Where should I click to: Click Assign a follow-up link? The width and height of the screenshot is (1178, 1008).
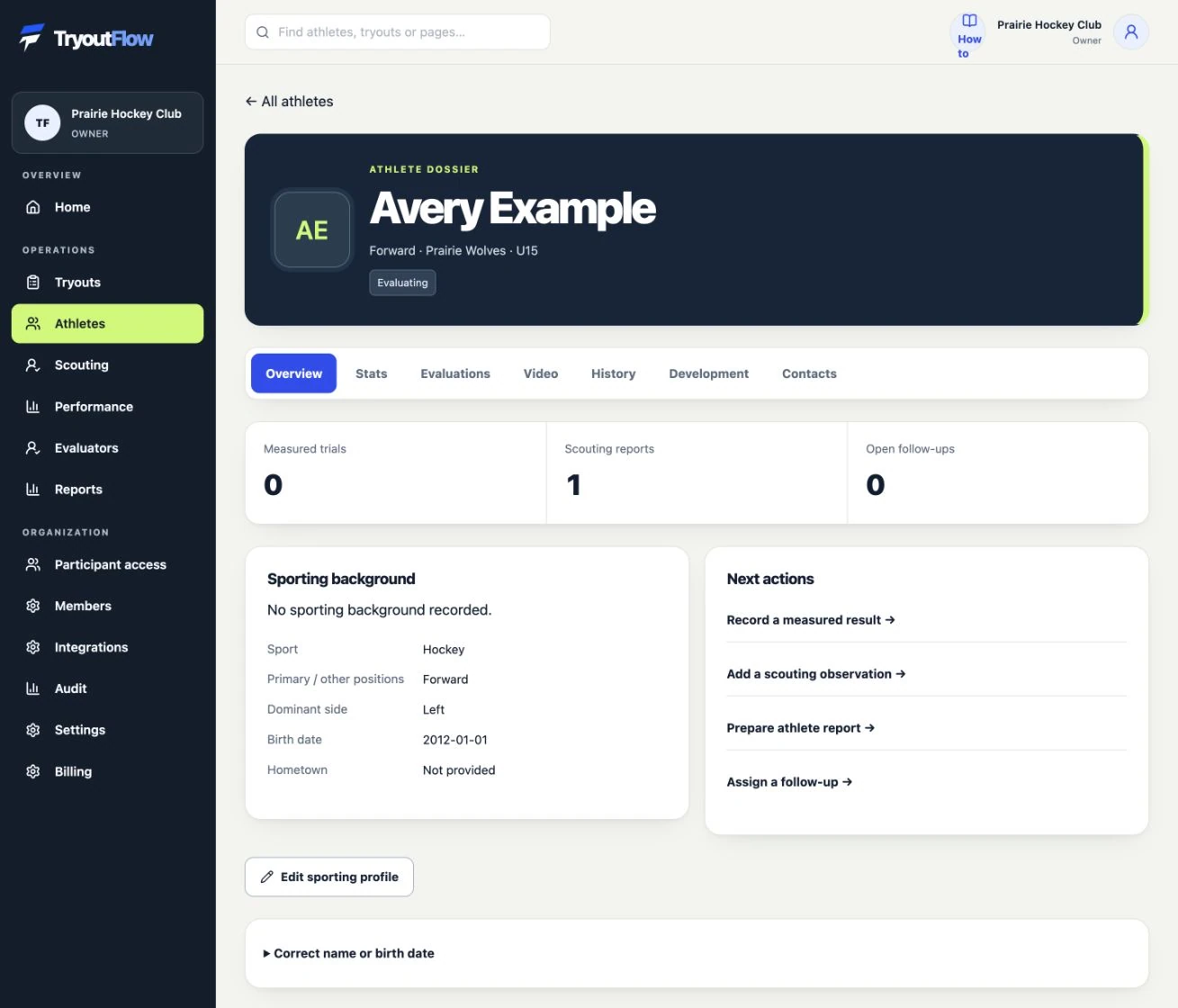click(789, 782)
